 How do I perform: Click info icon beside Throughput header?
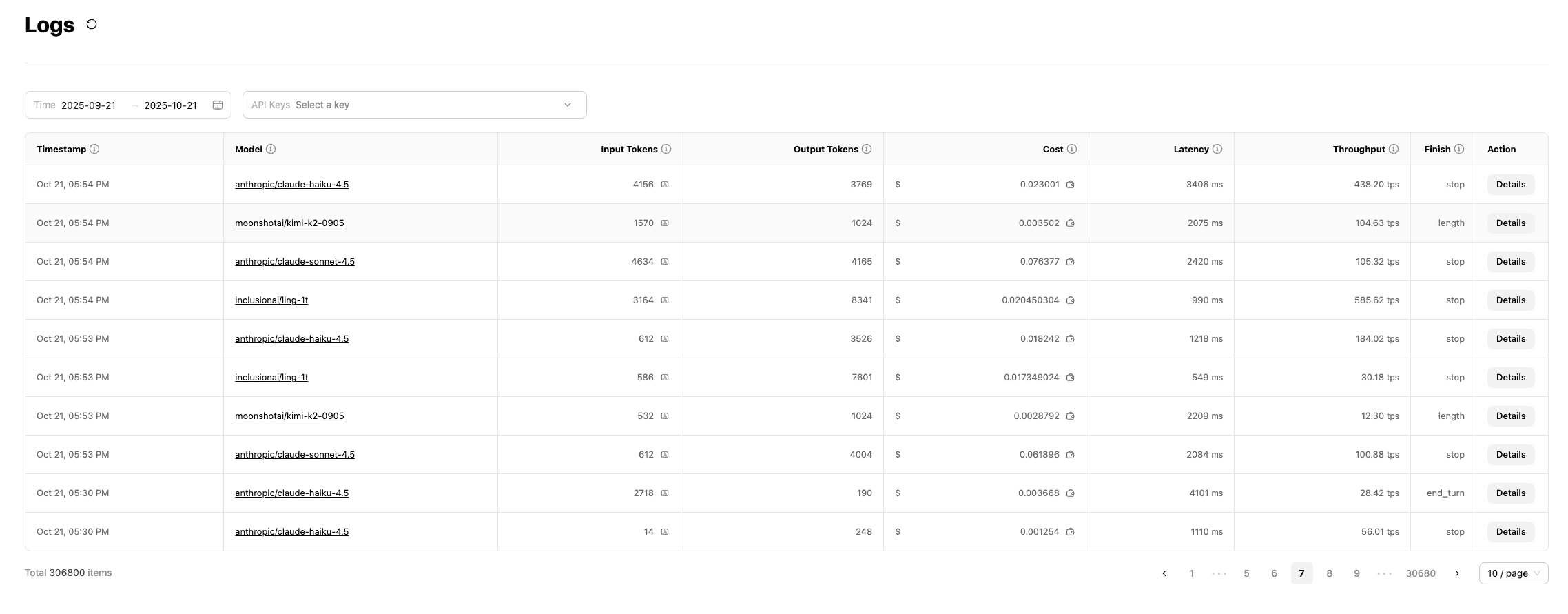coord(1394,149)
